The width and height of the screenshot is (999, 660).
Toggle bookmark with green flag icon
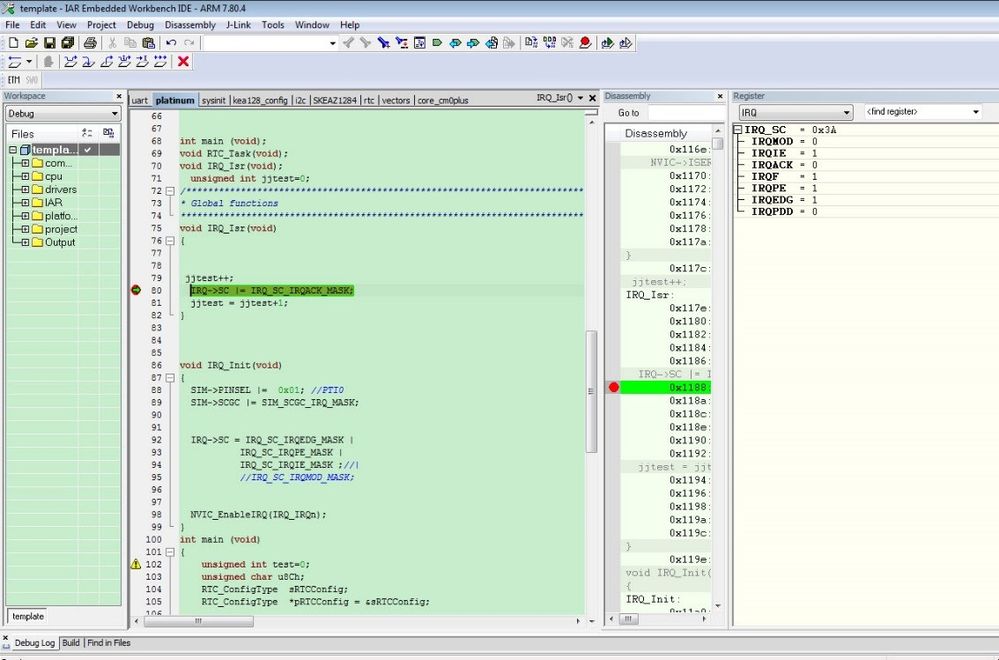(437, 43)
